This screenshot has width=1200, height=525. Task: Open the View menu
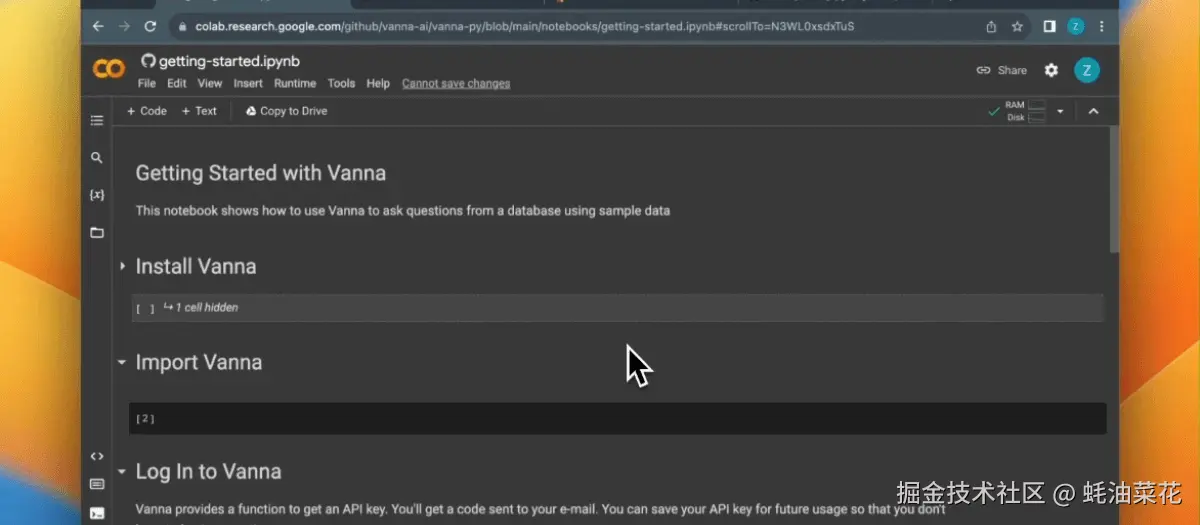210,83
